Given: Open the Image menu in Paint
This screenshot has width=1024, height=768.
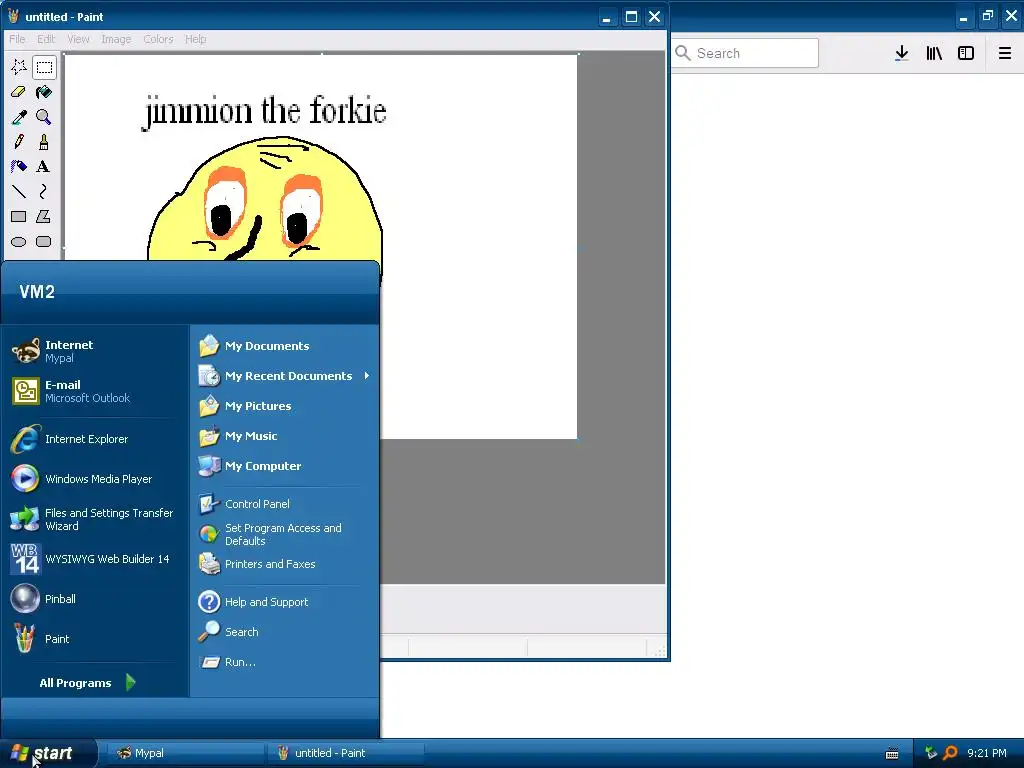Looking at the screenshot, I should (x=116, y=39).
